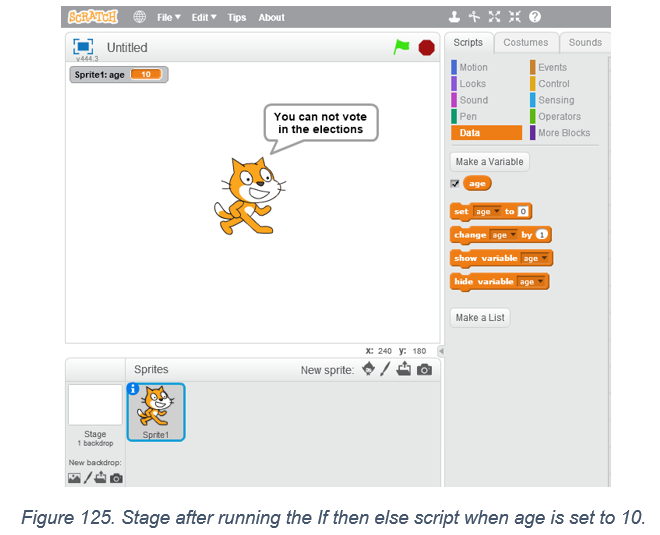Viewport: 660px width, 535px height.
Task: Click the cat sprite on stage
Action: tap(249, 196)
